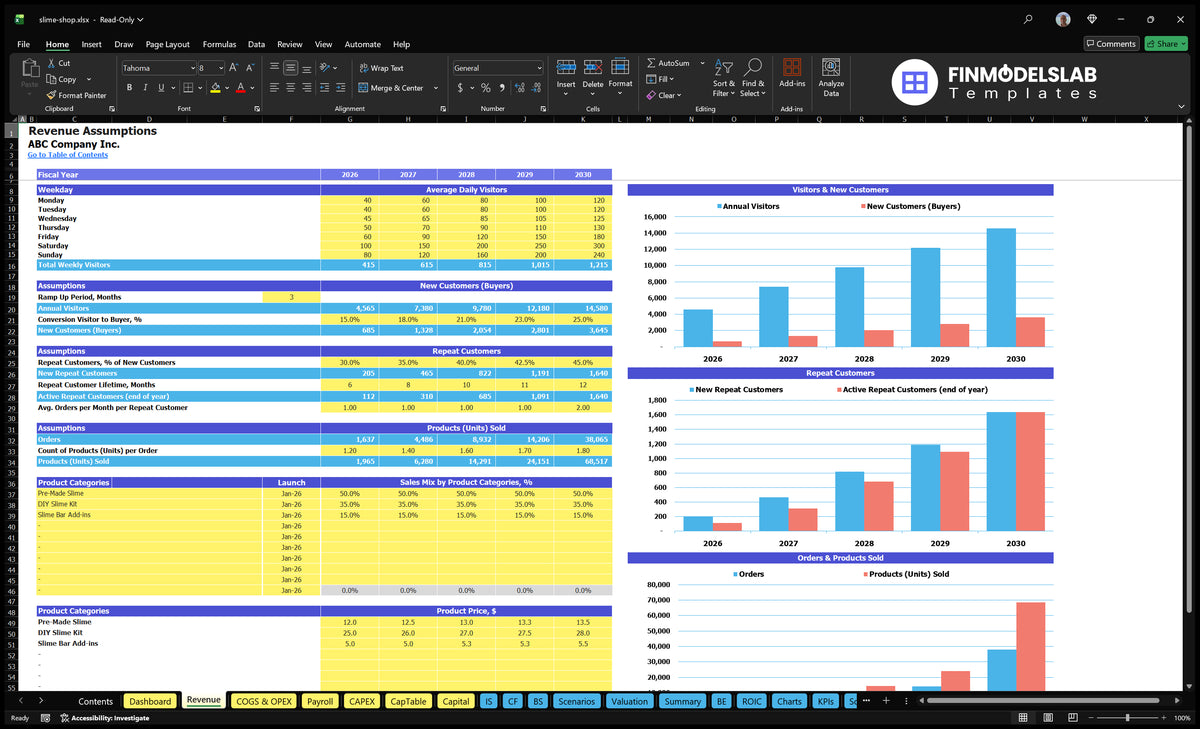Decrease font size with the smaller A icon
This screenshot has height=729, width=1200.
[250, 67]
